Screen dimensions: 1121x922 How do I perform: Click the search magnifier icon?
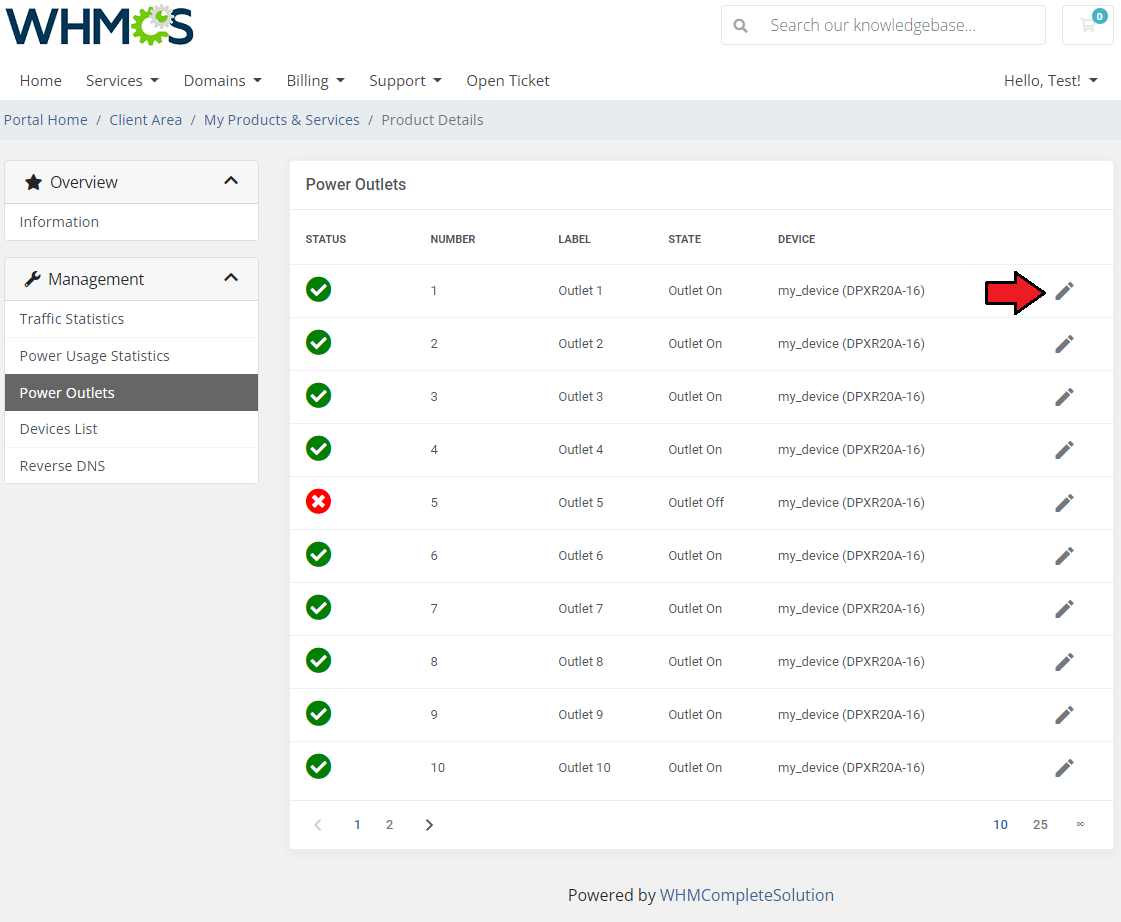[x=741, y=26]
